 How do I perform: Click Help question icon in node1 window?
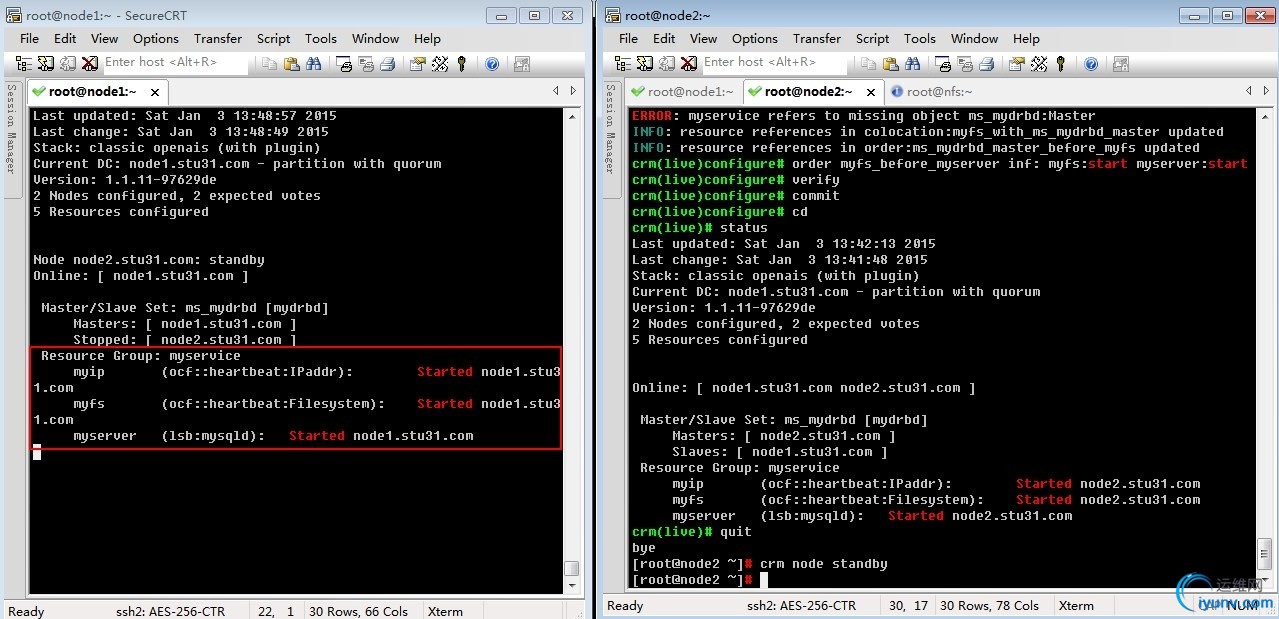tap(492, 63)
